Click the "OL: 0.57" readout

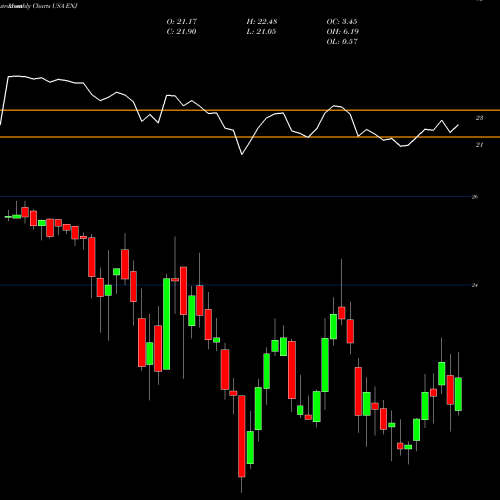coord(342,42)
